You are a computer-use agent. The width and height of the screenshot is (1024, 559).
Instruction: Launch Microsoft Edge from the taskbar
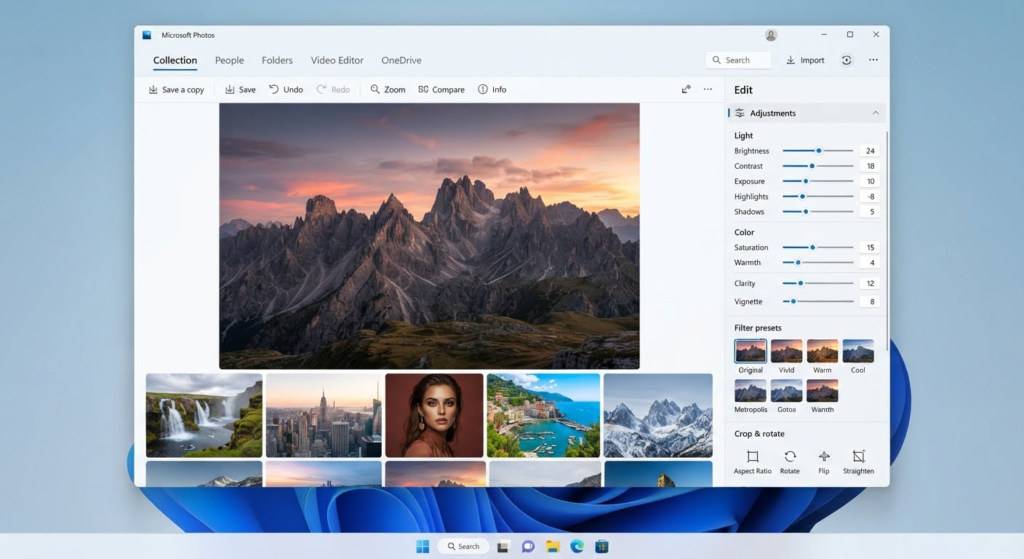(577, 547)
